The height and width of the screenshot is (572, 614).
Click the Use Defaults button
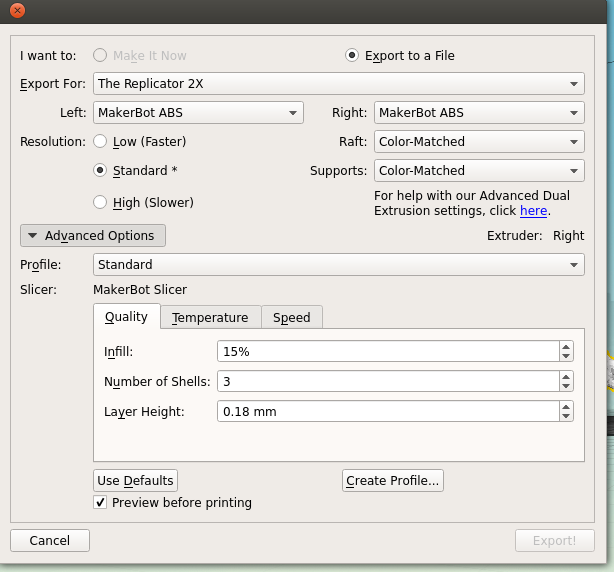[x=135, y=481]
